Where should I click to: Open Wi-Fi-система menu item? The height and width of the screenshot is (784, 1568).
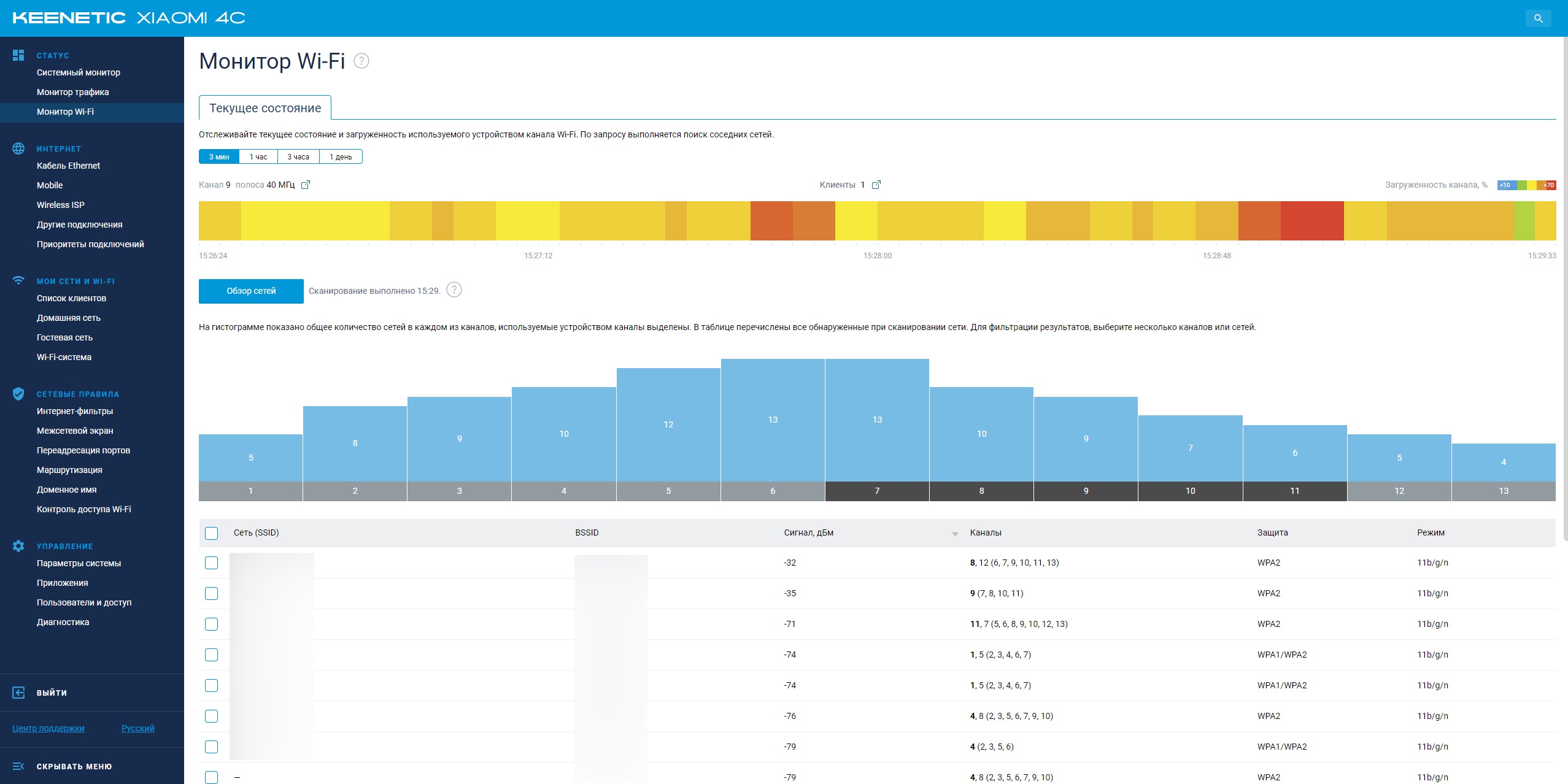(x=64, y=357)
